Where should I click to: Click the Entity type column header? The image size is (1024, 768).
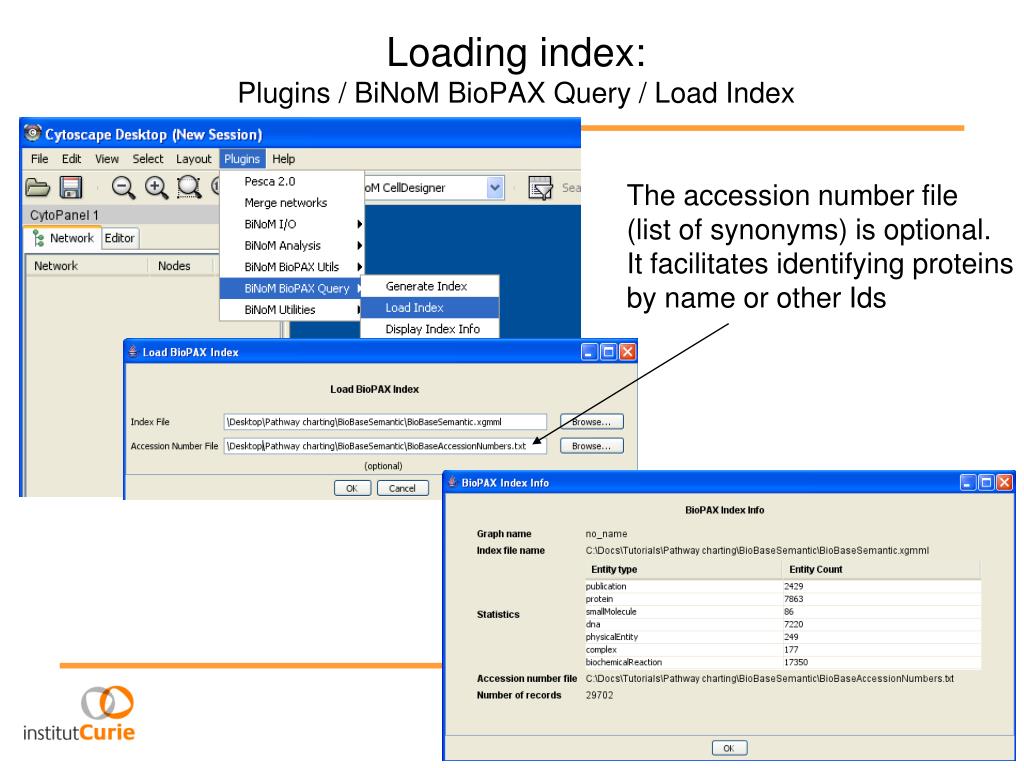tap(684, 569)
